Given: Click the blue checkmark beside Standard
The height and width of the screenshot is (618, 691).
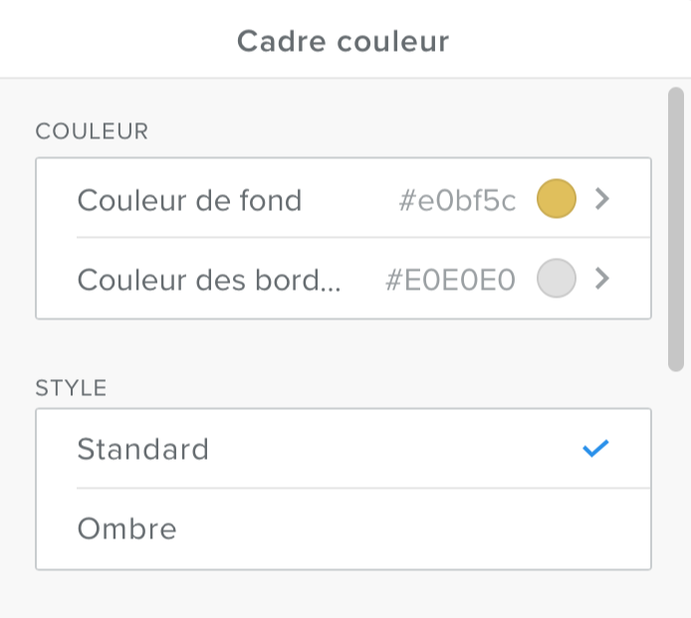Looking at the screenshot, I should click(x=595, y=449).
